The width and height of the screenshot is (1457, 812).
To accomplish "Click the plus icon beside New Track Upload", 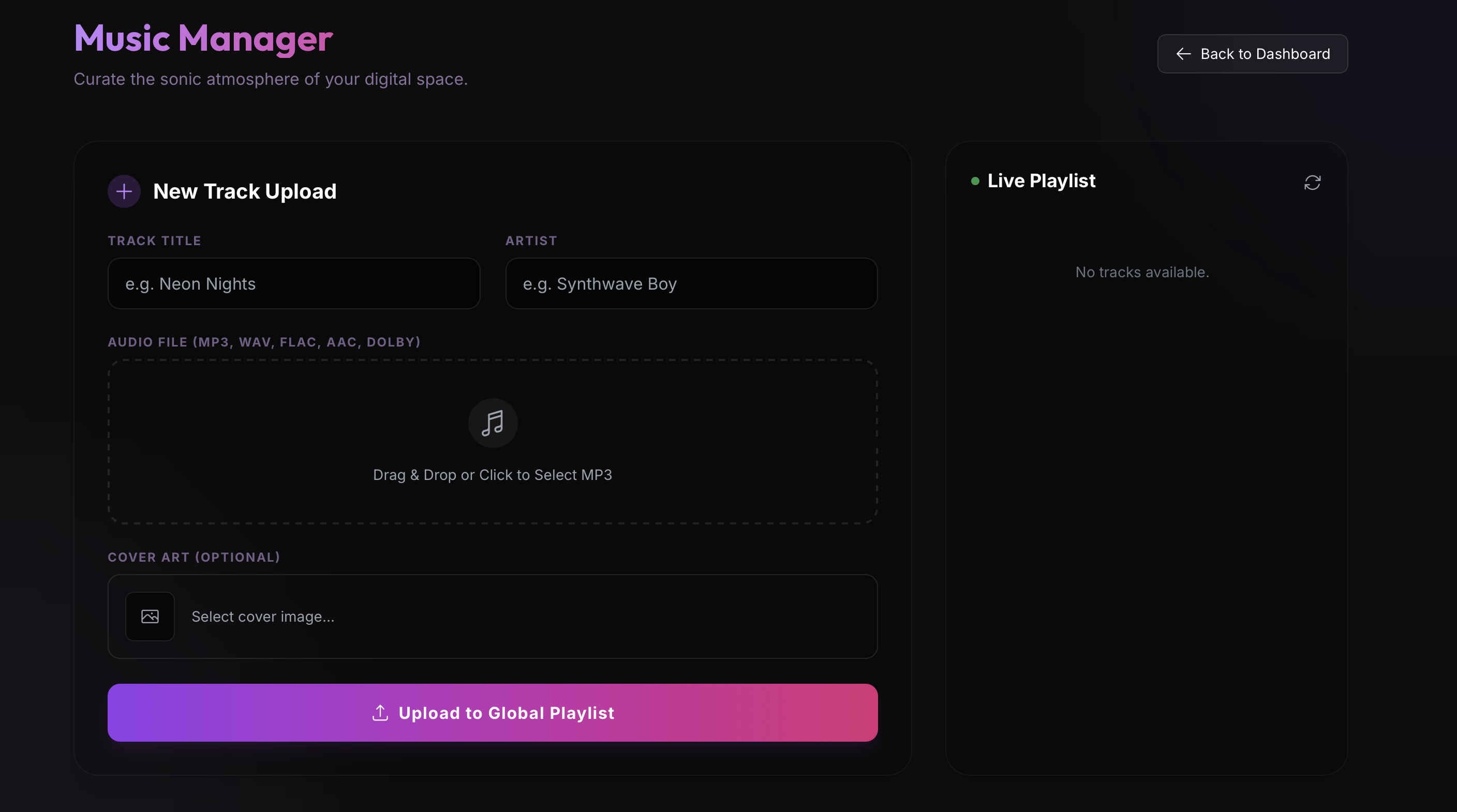I will pyautogui.click(x=124, y=191).
